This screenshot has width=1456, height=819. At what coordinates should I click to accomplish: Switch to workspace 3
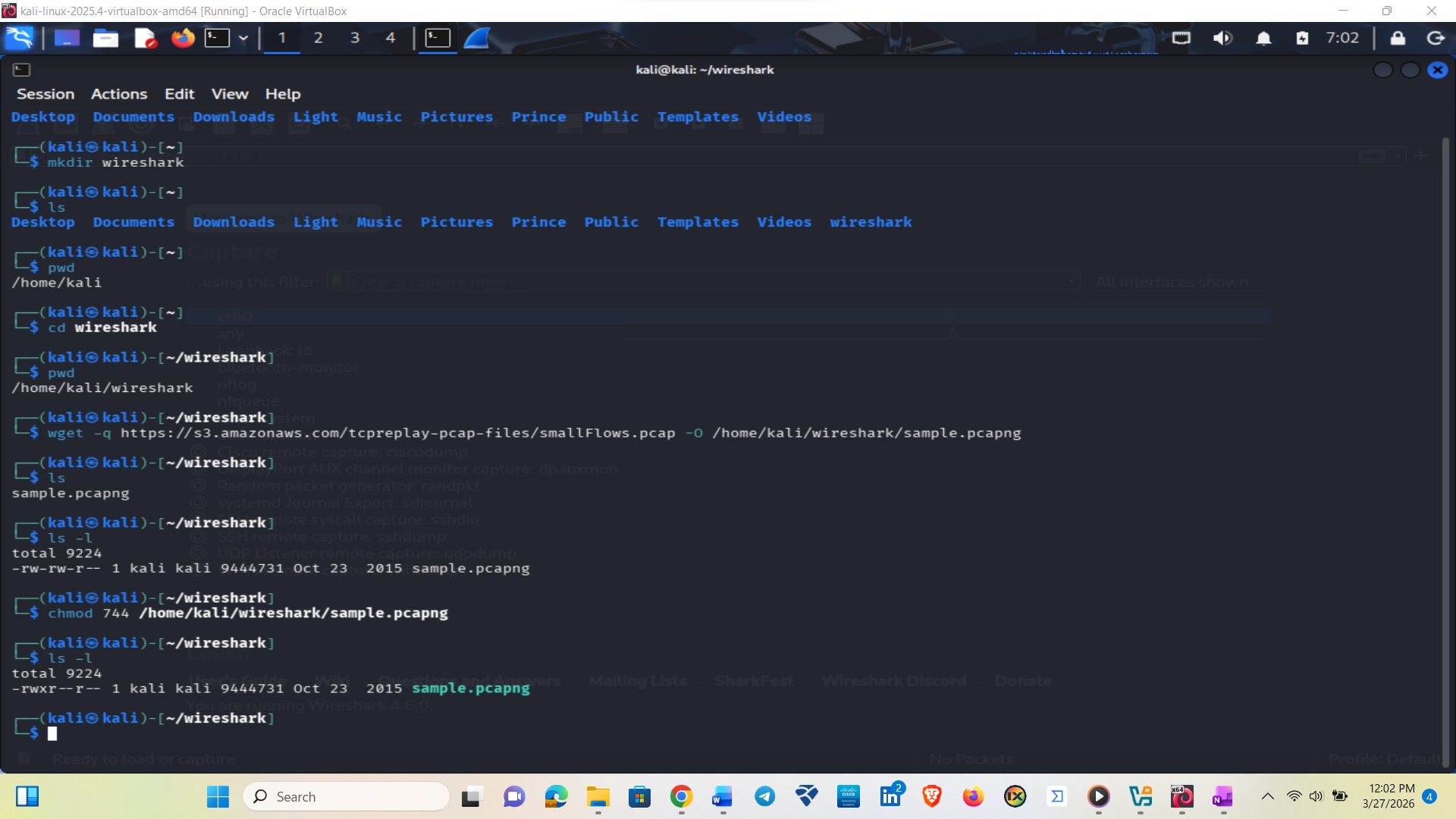354,38
